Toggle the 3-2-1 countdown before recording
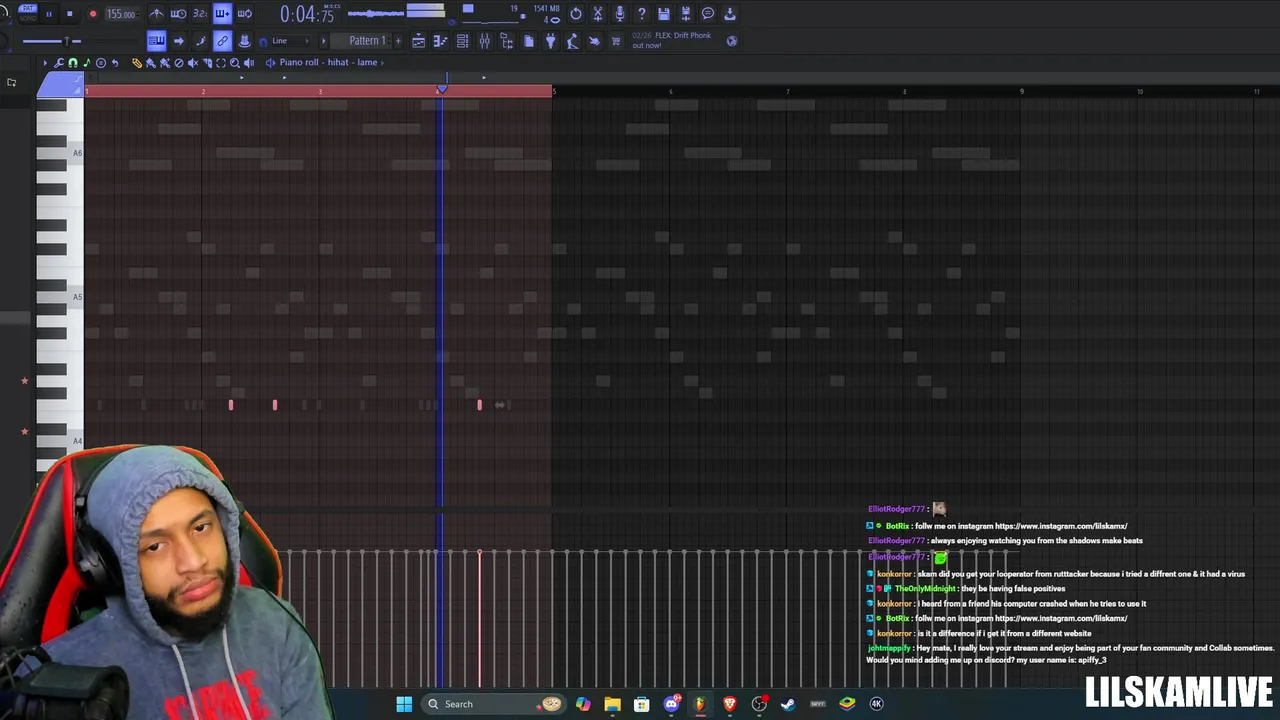Image resolution: width=1280 pixels, height=720 pixels. 200,14
